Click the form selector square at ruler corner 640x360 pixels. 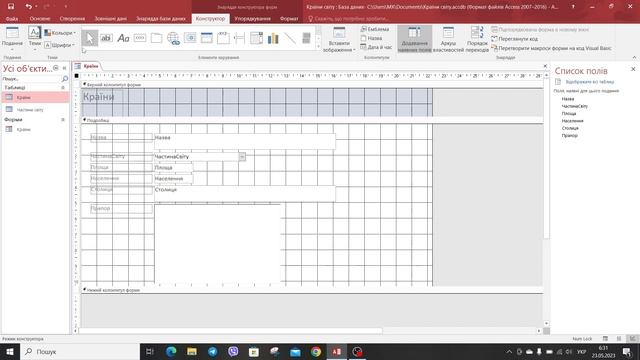click(76, 76)
